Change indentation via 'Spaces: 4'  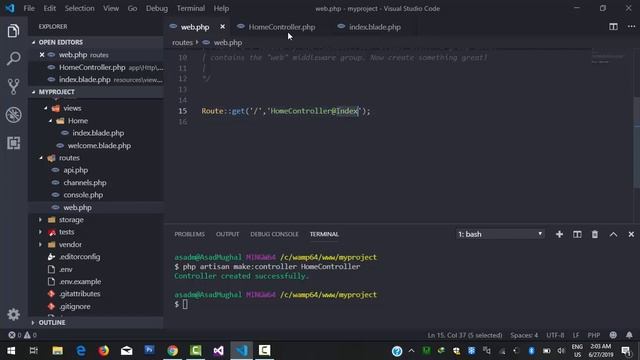point(524,335)
